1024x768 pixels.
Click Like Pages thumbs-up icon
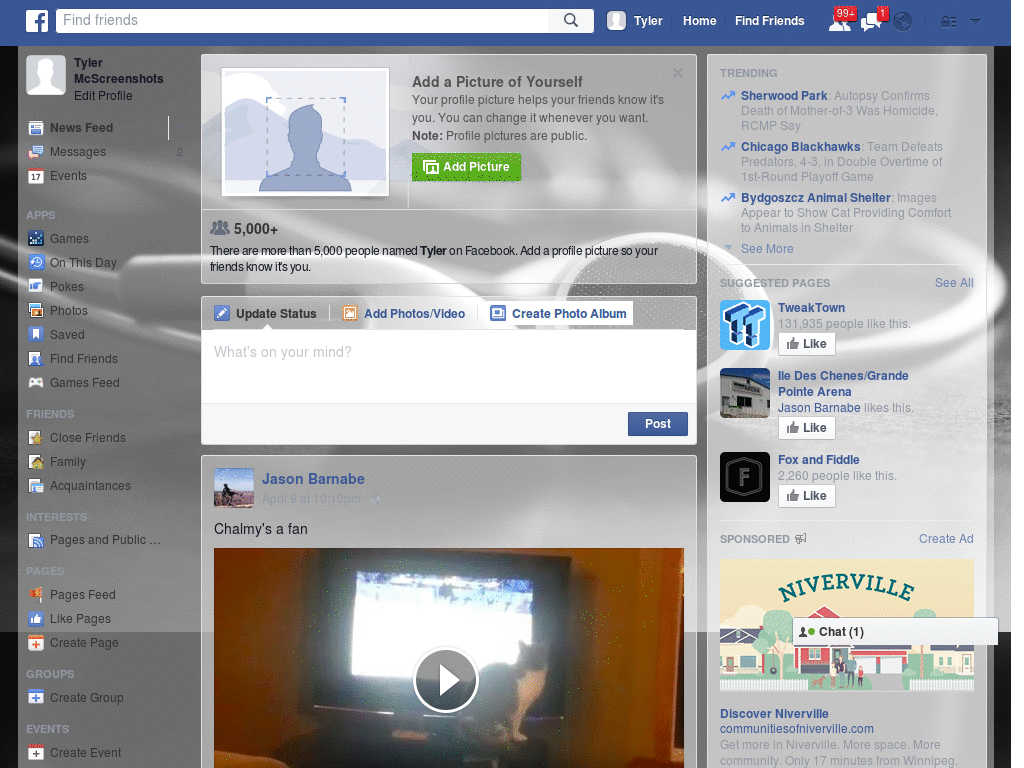pyautogui.click(x=36, y=619)
